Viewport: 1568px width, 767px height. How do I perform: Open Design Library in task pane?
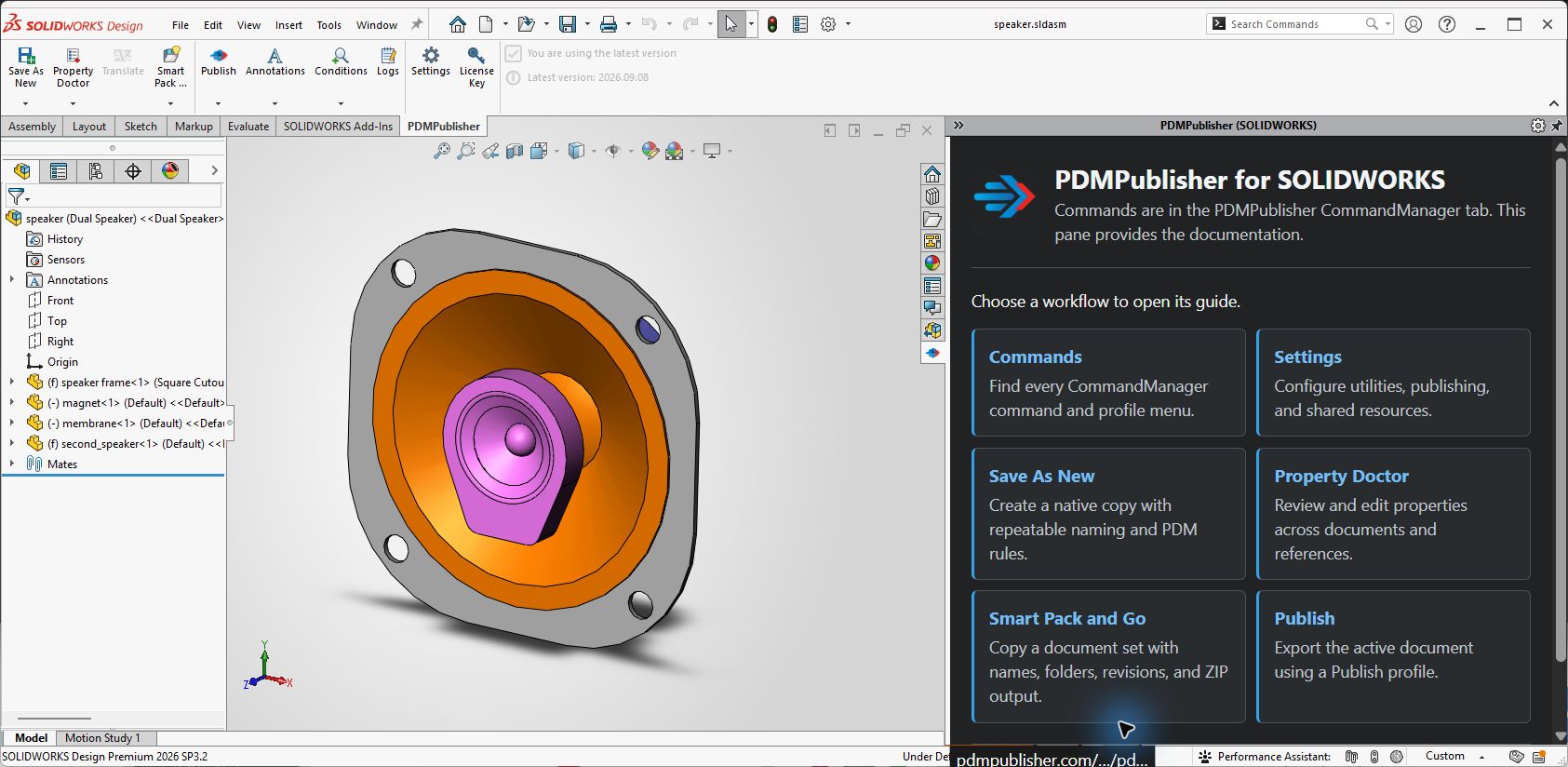click(932, 196)
